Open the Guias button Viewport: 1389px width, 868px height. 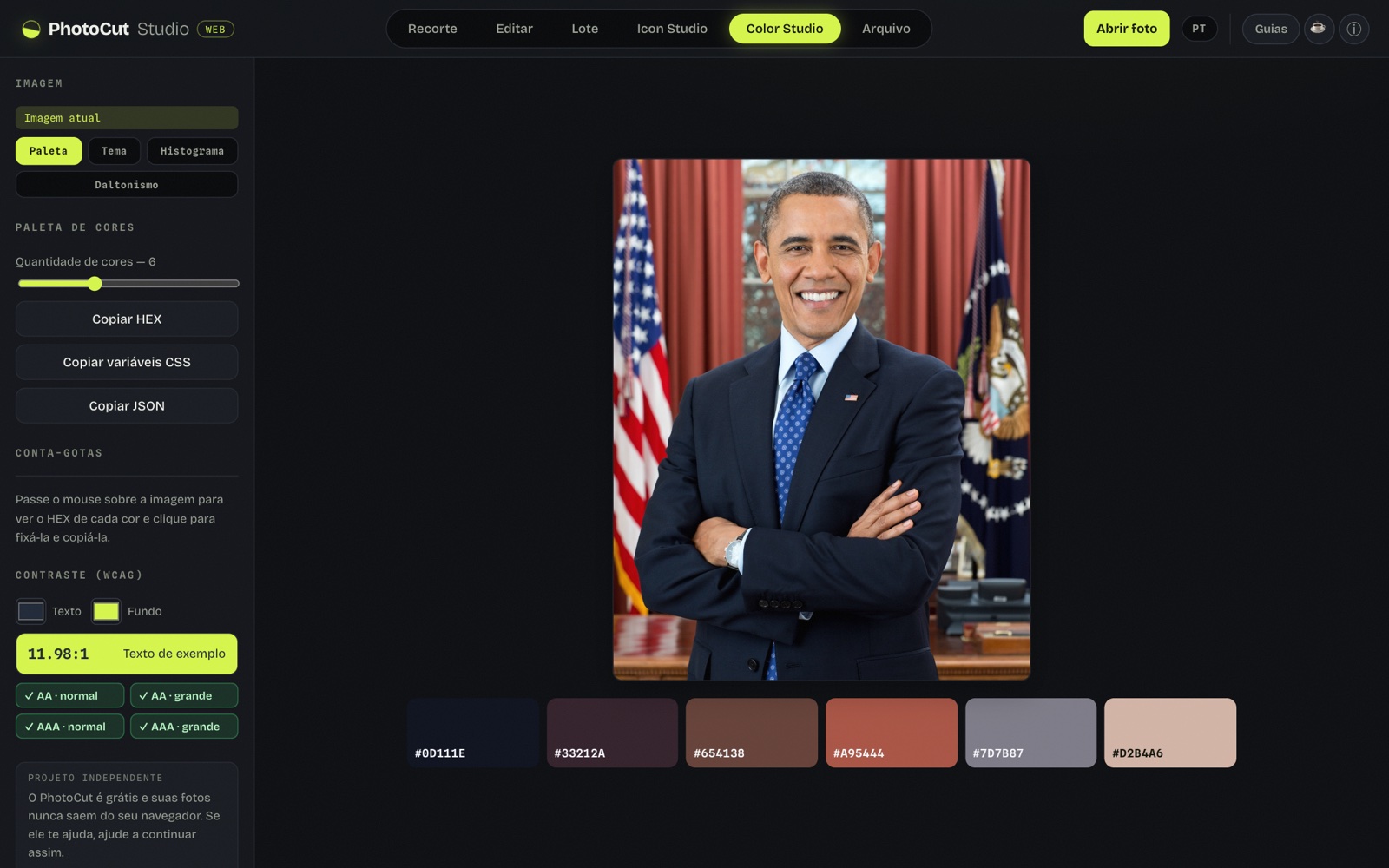tap(1270, 29)
